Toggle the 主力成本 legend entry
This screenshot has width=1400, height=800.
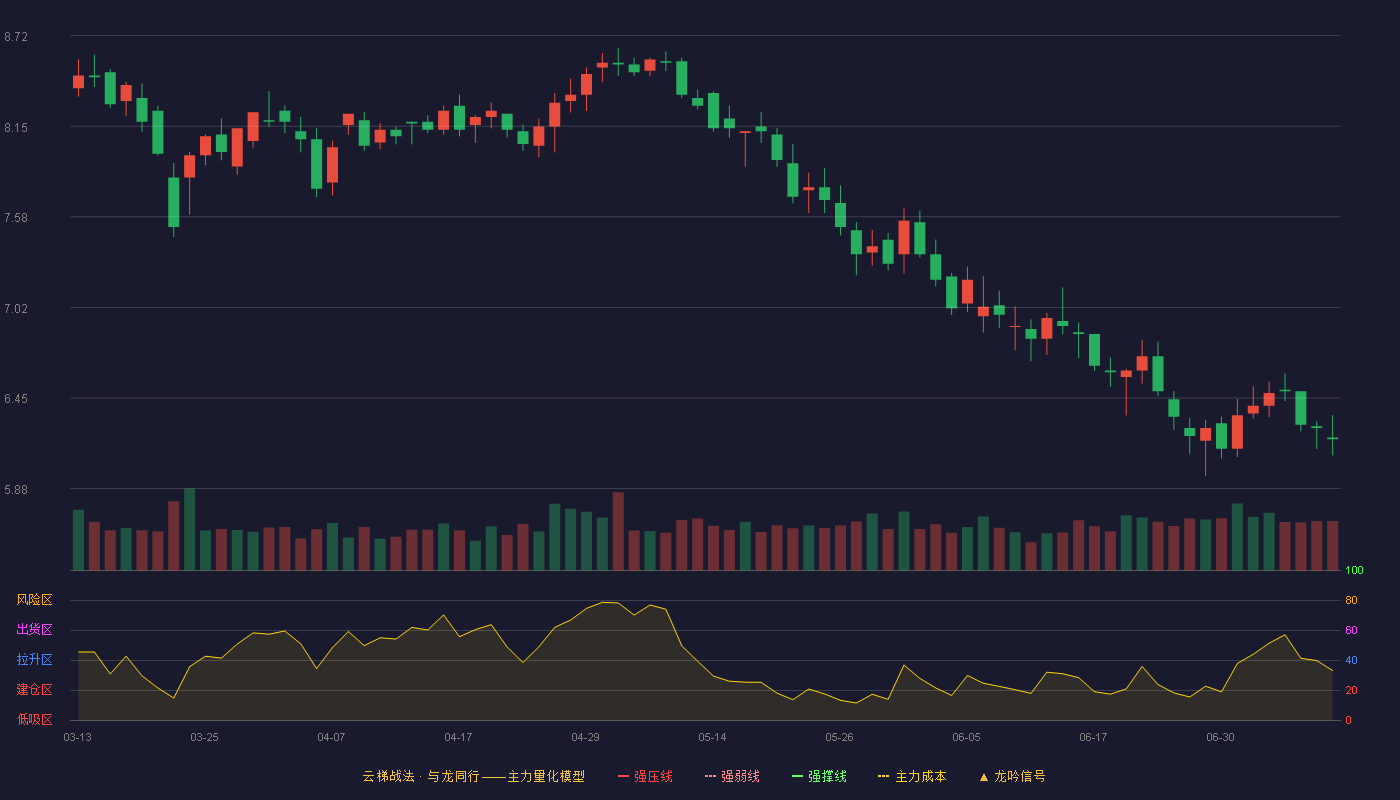912,776
